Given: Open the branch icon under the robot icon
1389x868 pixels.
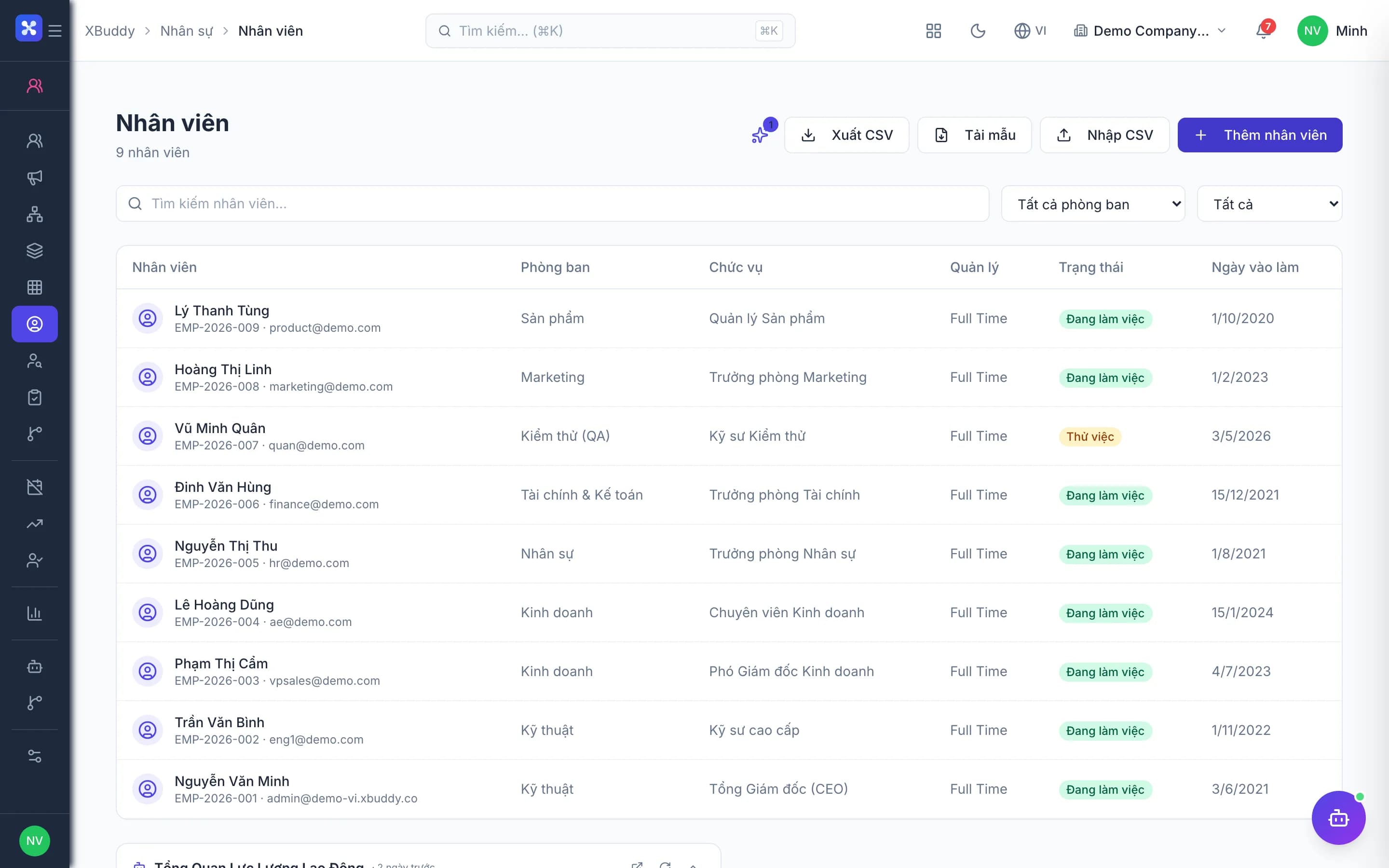Looking at the screenshot, I should (34, 703).
